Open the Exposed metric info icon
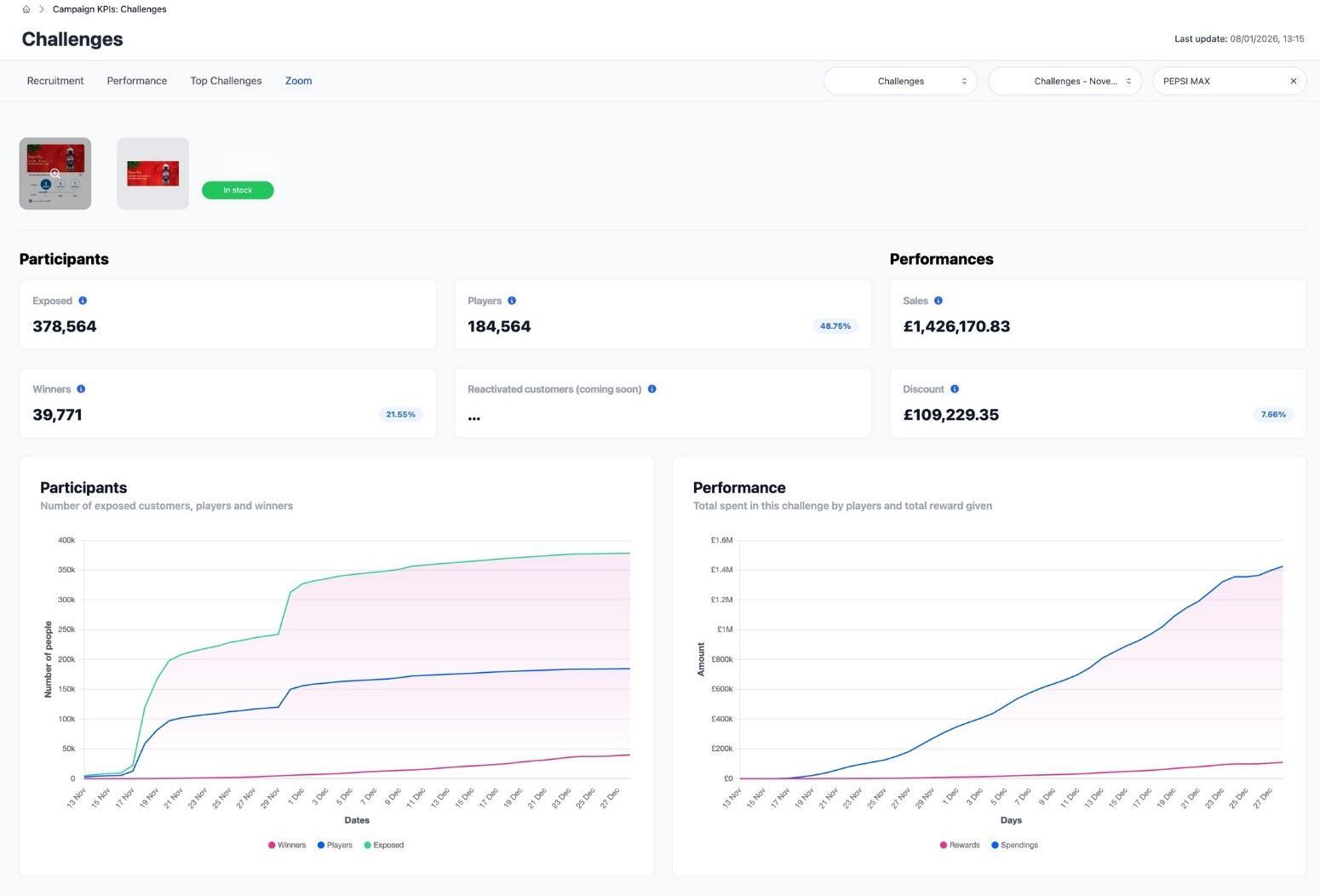Screen dimensions: 1320x896 point(83,301)
